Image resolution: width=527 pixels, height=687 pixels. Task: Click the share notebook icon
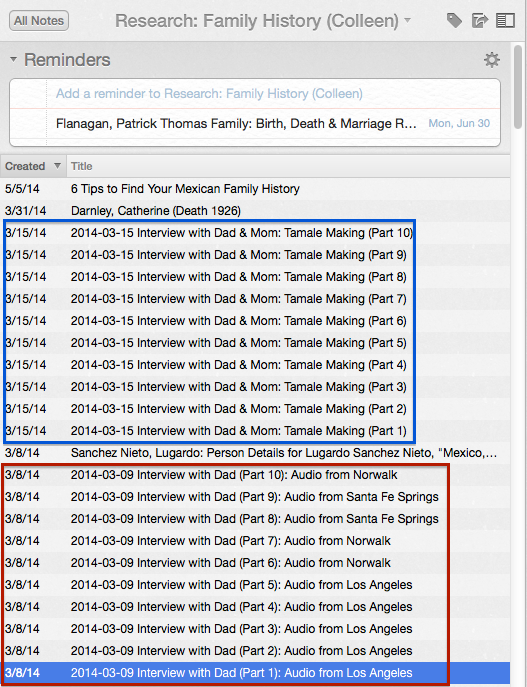[480, 20]
